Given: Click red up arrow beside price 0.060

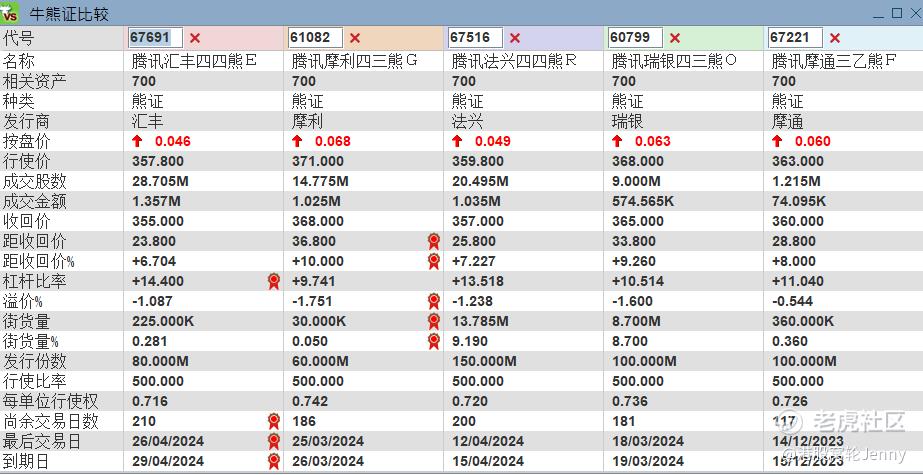Looking at the screenshot, I should coord(777,141).
